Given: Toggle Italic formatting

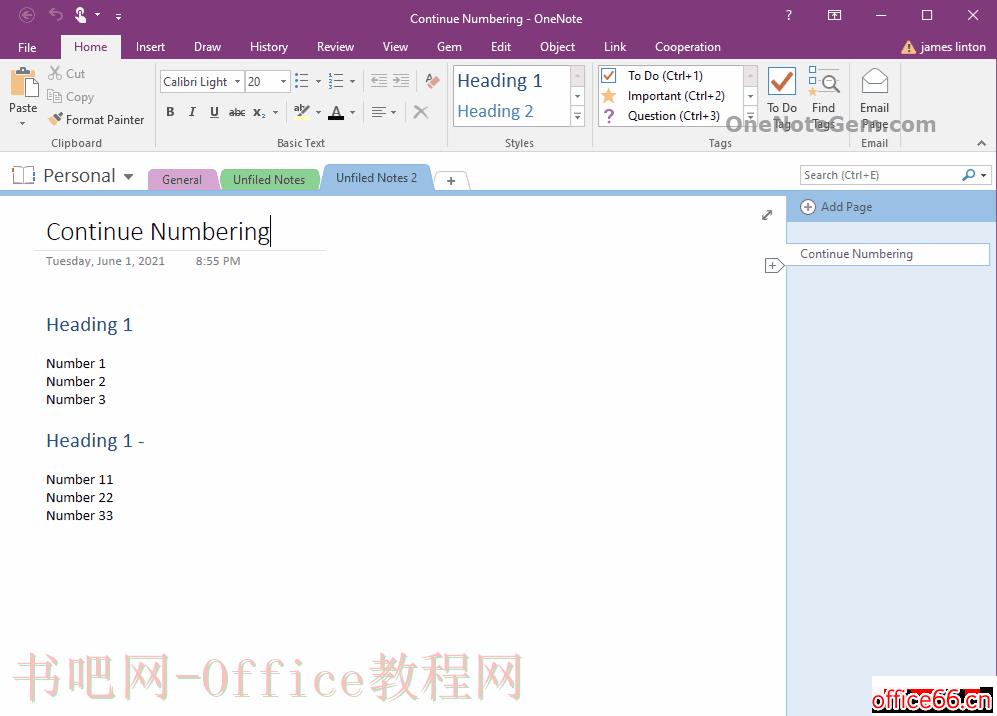Looking at the screenshot, I should point(192,112).
